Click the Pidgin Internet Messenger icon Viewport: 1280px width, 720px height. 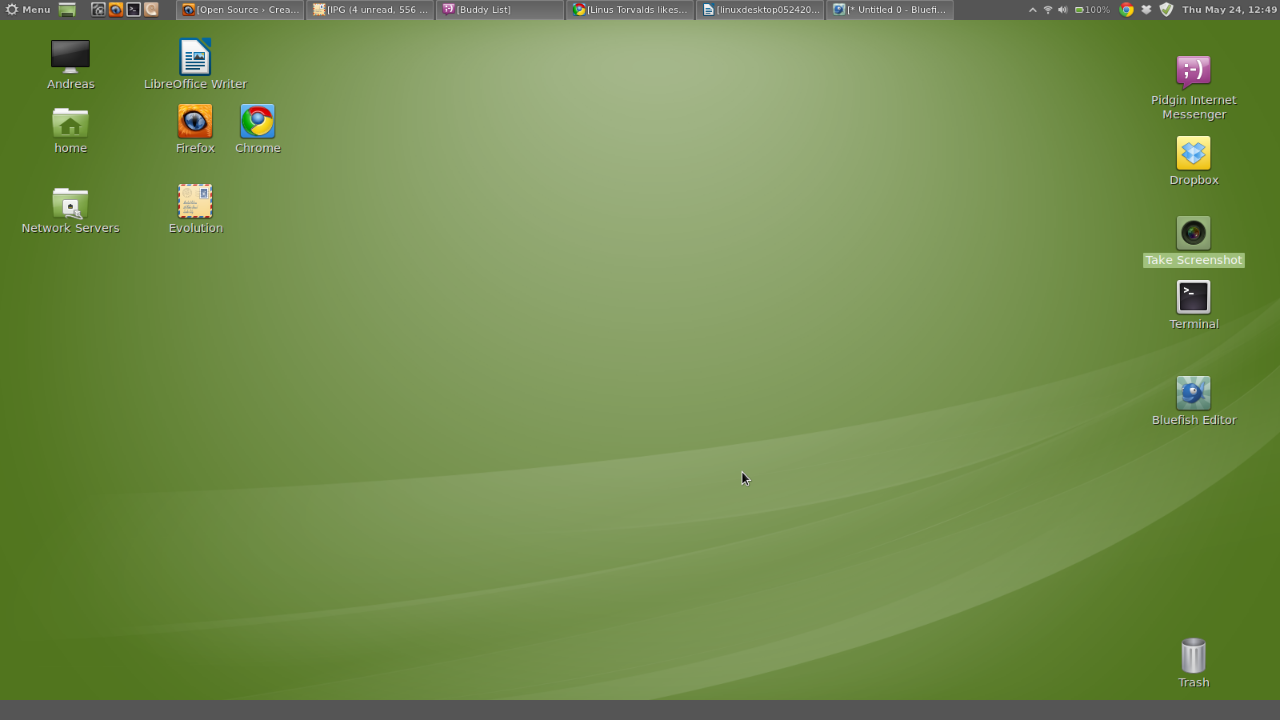(x=1193, y=73)
